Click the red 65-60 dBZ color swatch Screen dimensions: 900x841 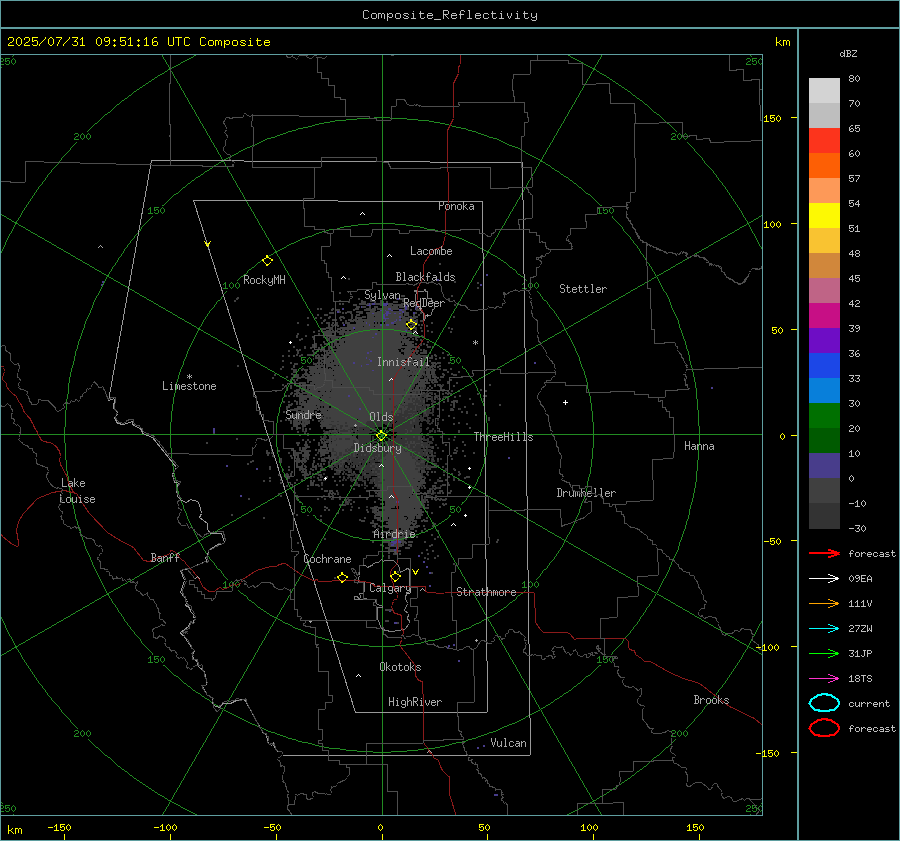[824, 140]
